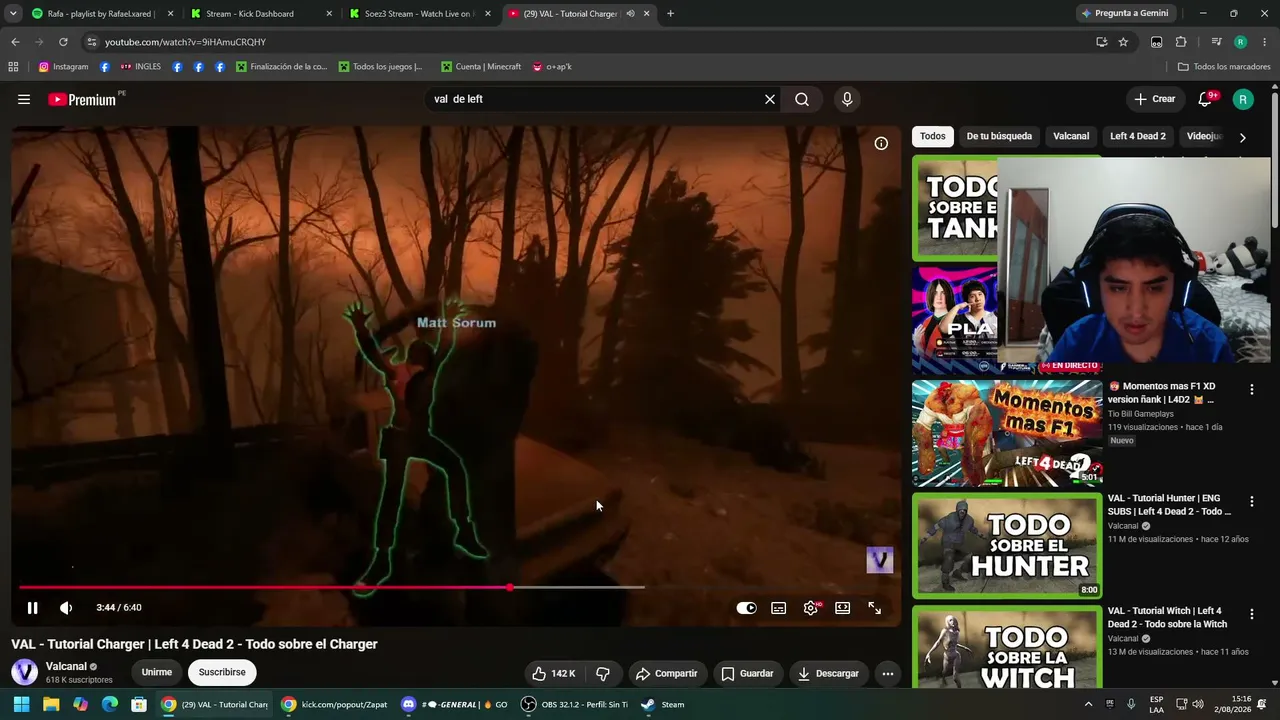Open the Windows Start menu
Image resolution: width=1280 pixels, height=720 pixels.
click(x=21, y=704)
